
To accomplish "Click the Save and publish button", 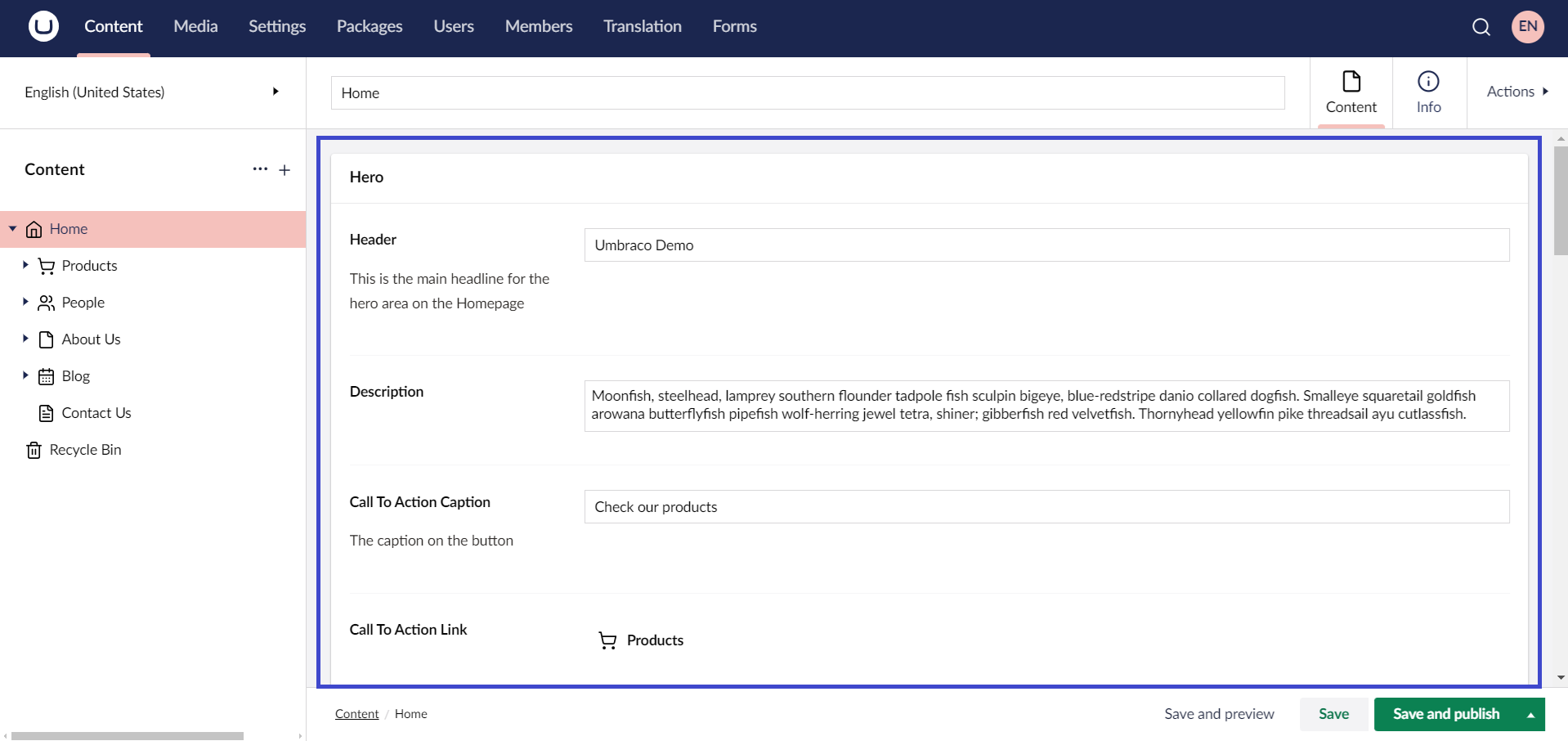I will 1445,714.
